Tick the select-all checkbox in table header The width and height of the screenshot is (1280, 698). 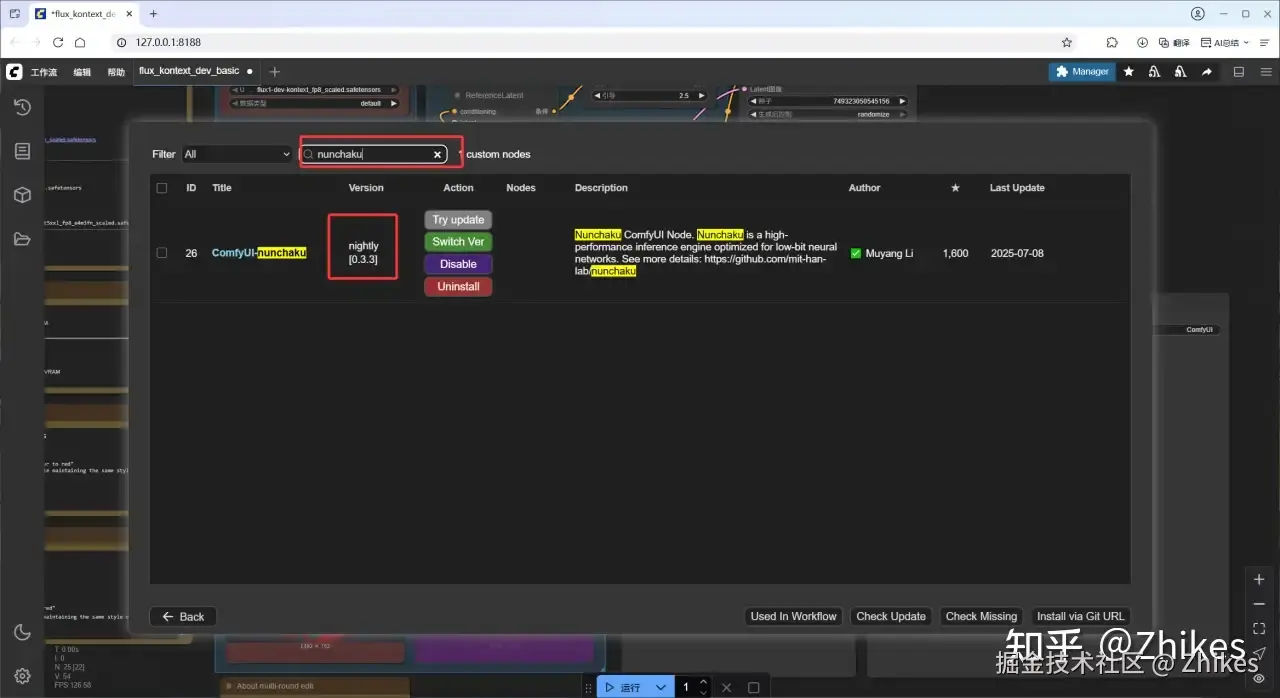[162, 188]
